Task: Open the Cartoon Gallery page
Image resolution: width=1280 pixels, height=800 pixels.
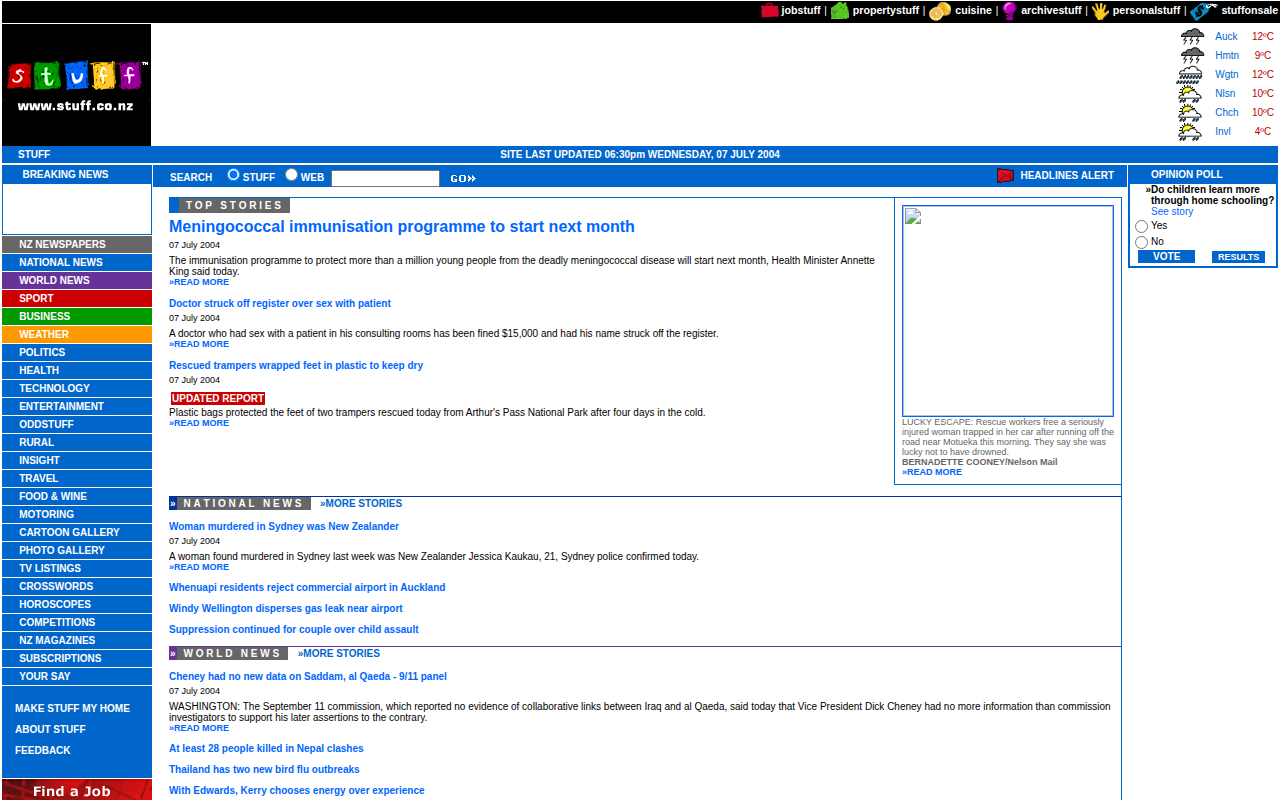Action: pyautogui.click(x=77, y=532)
